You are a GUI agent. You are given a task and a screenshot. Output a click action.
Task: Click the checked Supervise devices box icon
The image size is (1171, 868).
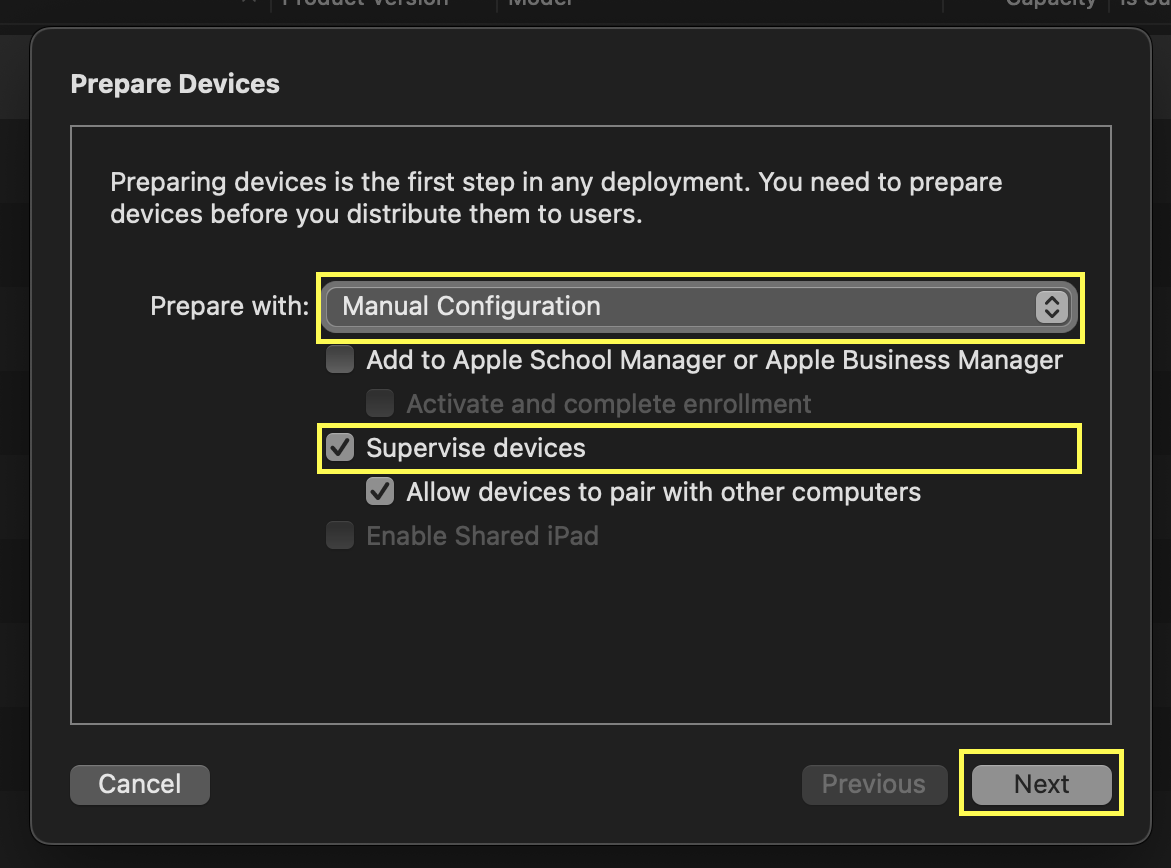[x=339, y=447]
